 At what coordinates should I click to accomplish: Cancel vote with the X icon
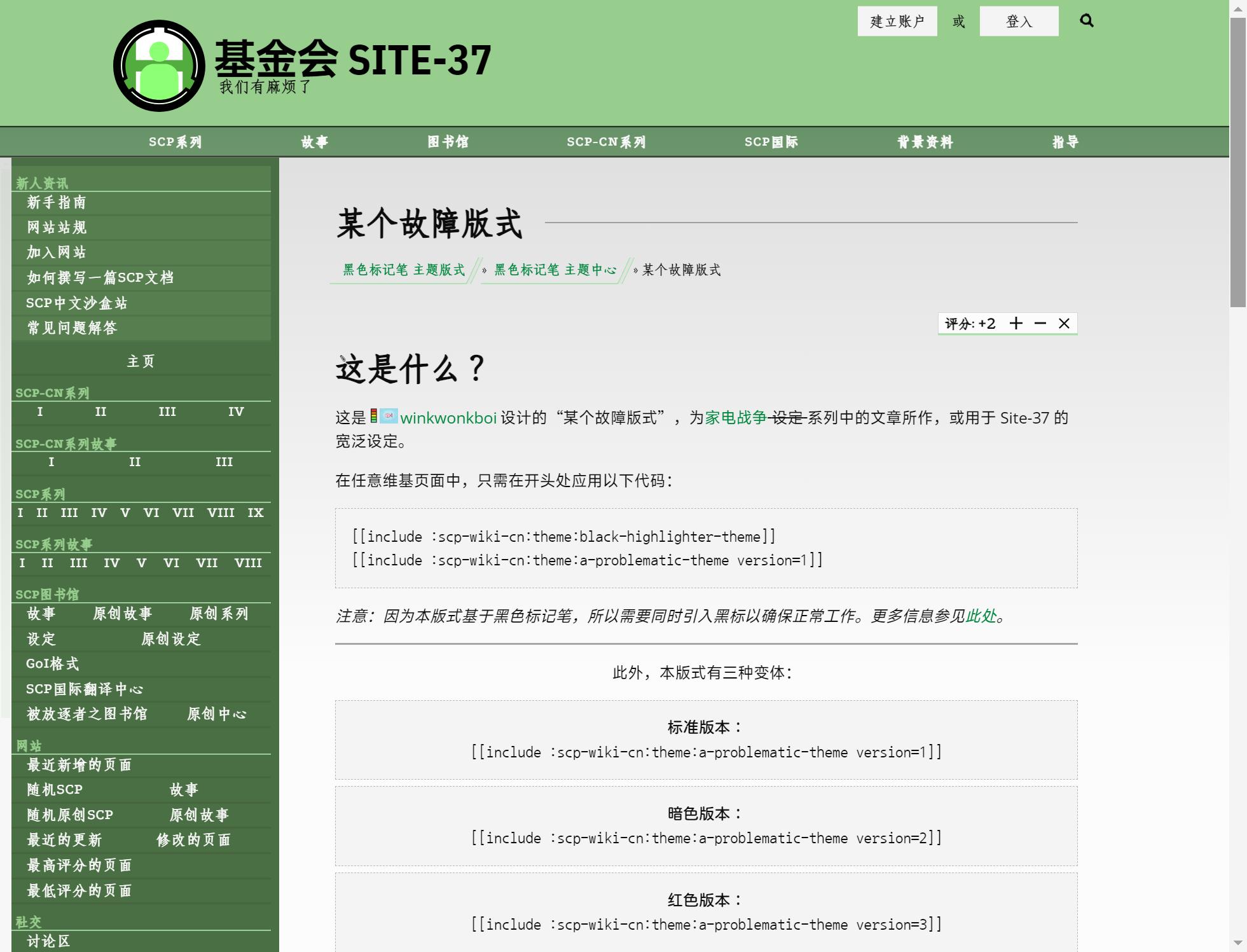tap(1064, 324)
